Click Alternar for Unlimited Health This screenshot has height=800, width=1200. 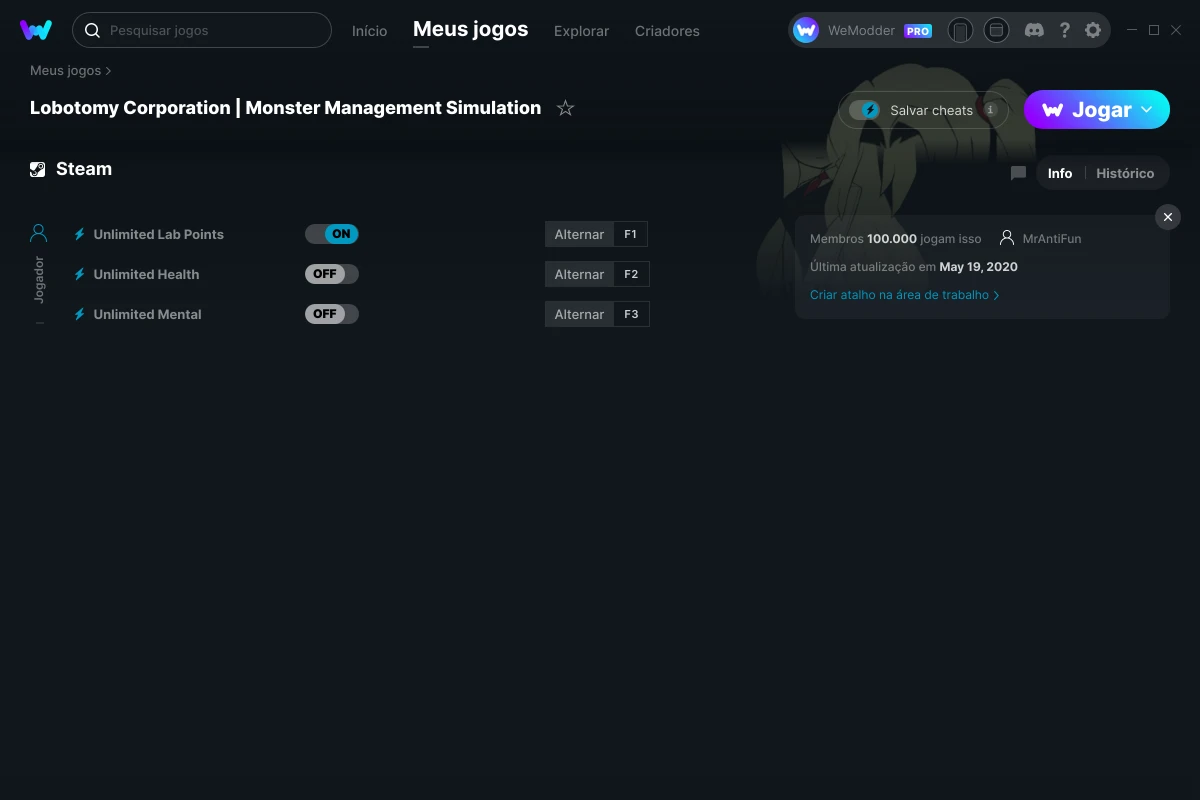point(579,274)
